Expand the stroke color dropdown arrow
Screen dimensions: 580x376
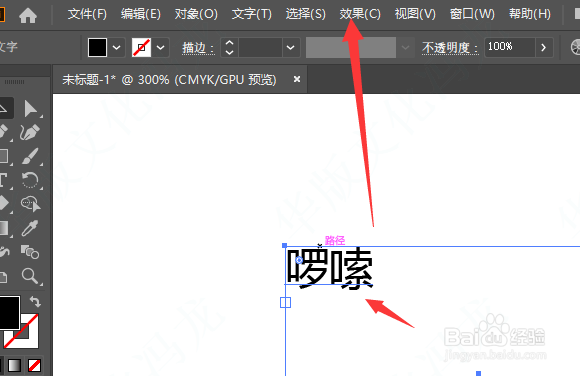[161, 47]
